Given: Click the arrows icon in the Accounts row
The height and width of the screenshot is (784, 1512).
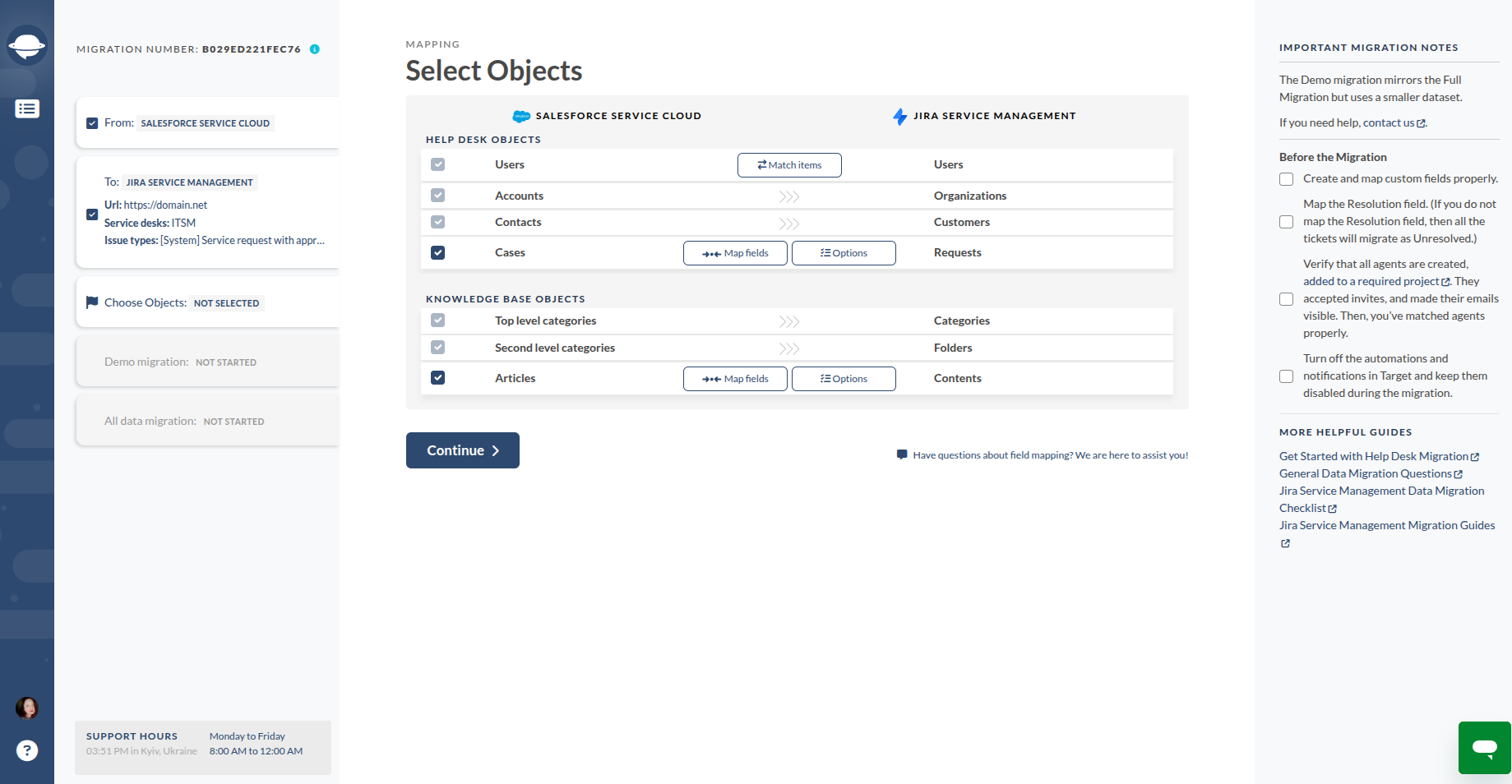Looking at the screenshot, I should pos(789,196).
